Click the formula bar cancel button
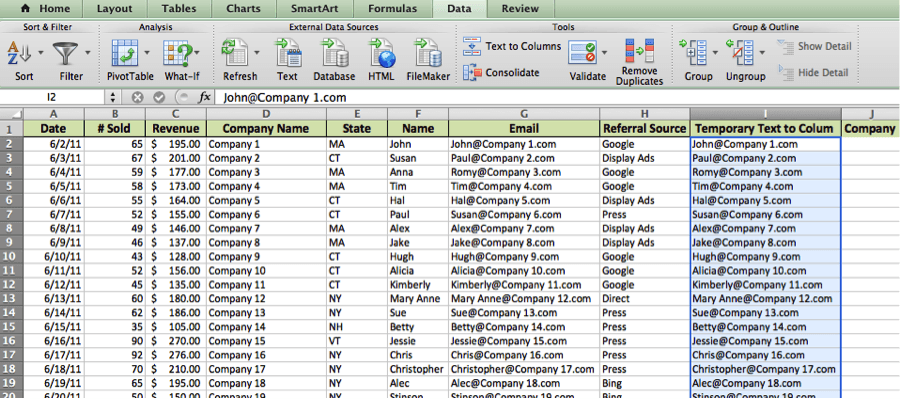Image resolution: width=900 pixels, height=399 pixels. (137, 98)
